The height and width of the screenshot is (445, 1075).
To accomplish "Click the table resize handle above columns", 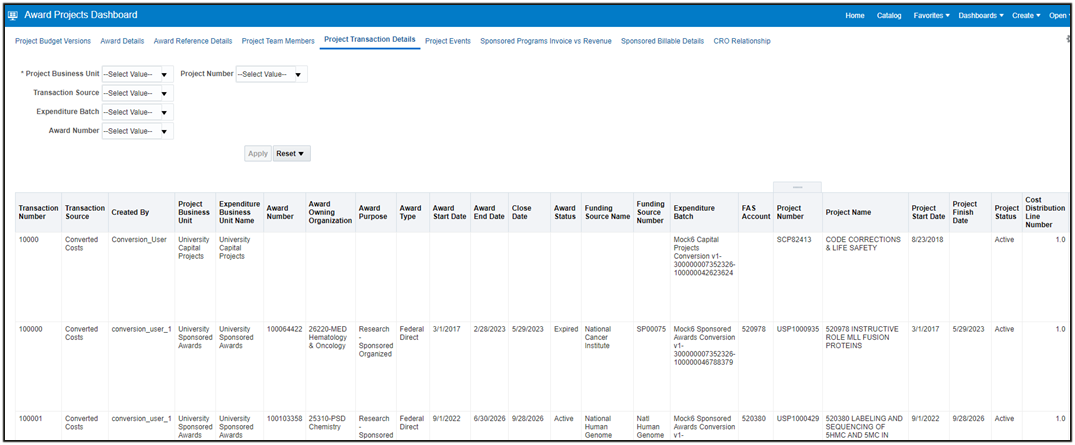I will coord(797,187).
